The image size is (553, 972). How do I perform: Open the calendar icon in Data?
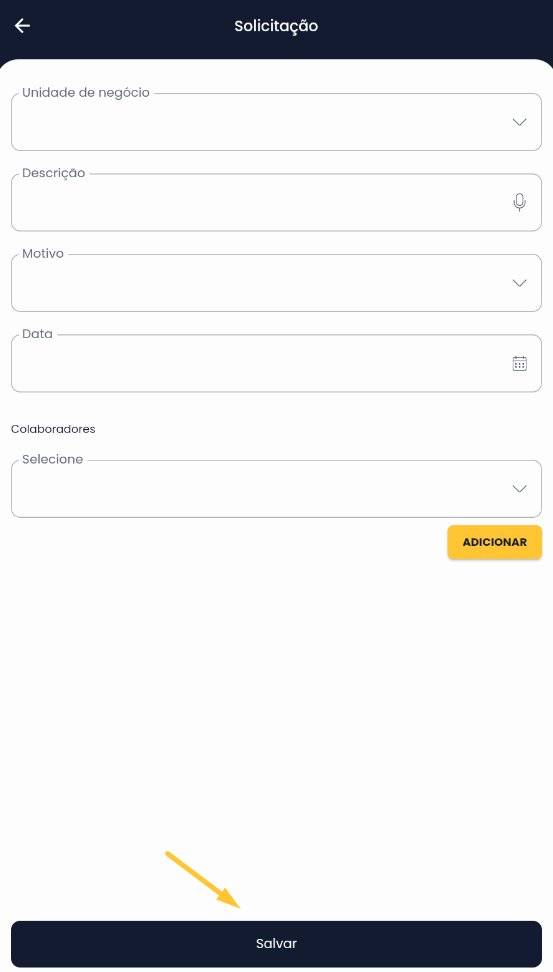[520, 363]
